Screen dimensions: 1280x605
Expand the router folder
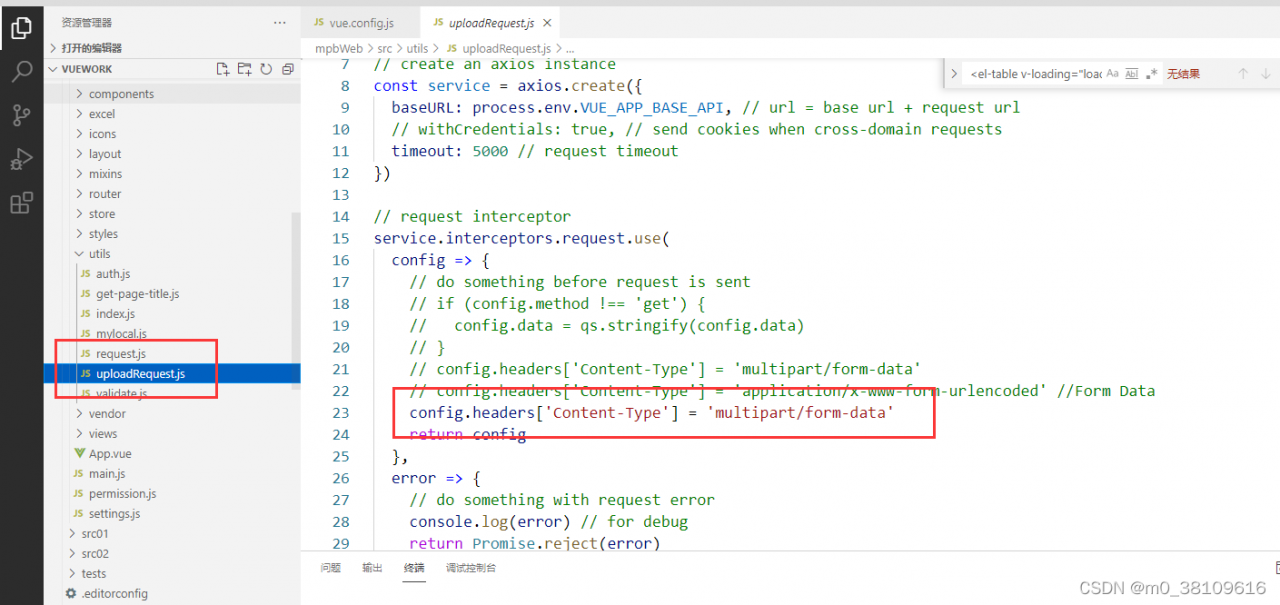[81, 194]
